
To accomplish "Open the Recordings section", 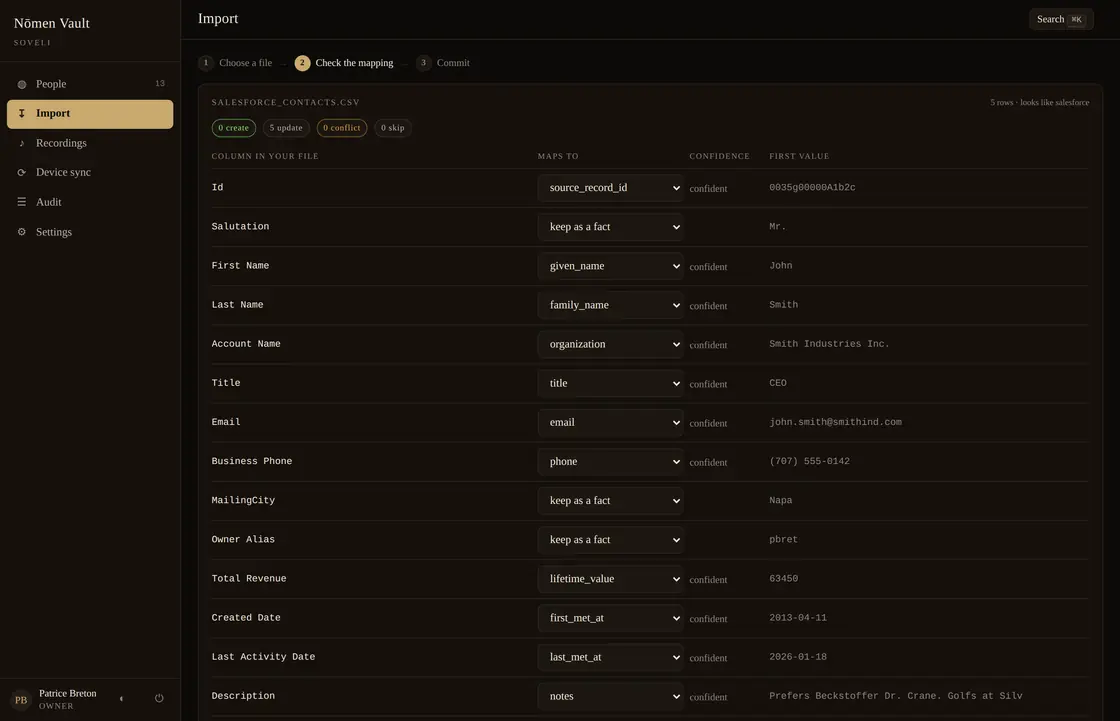I will click(90, 143).
